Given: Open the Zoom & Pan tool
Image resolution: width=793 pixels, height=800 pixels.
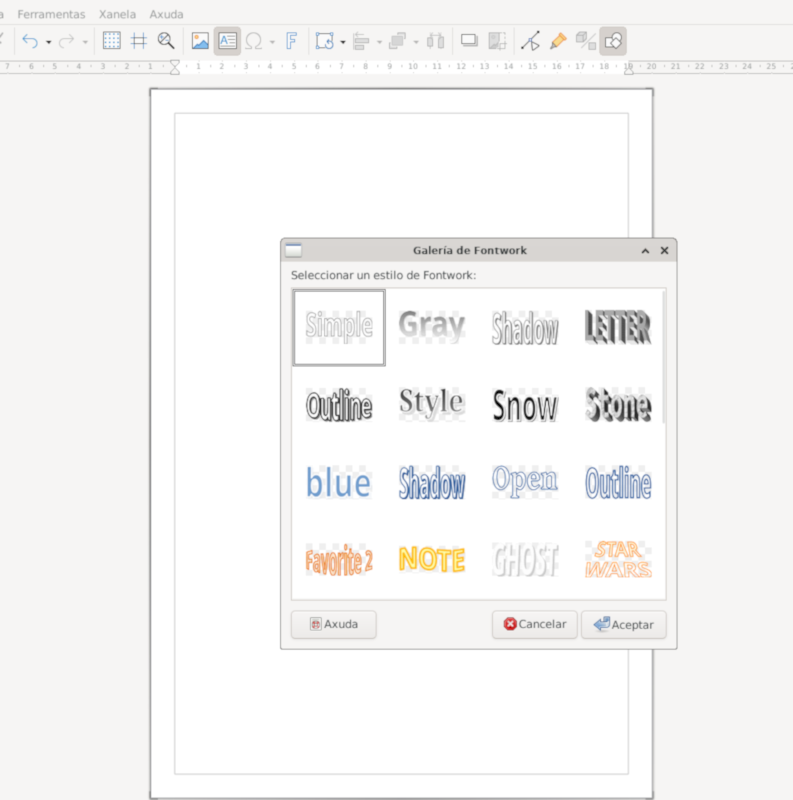Looking at the screenshot, I should tap(166, 41).
